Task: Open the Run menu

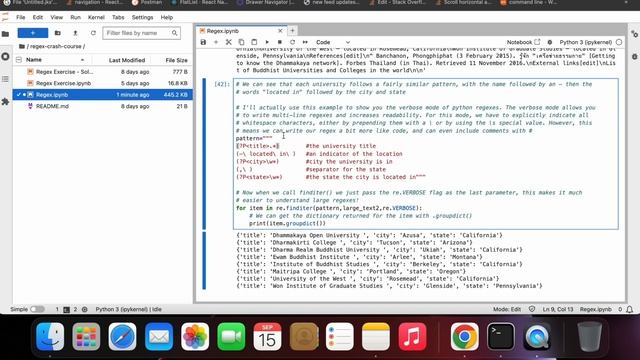Action: pyautogui.click(x=75, y=17)
